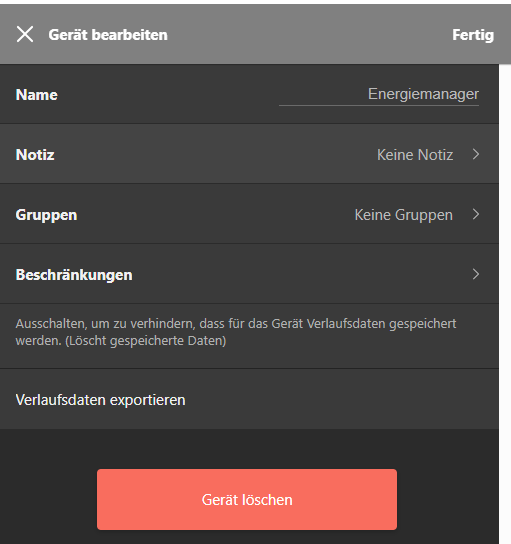511x544 pixels.
Task: Expand Beschränkungen using its chevron arrow
Action: click(x=476, y=274)
